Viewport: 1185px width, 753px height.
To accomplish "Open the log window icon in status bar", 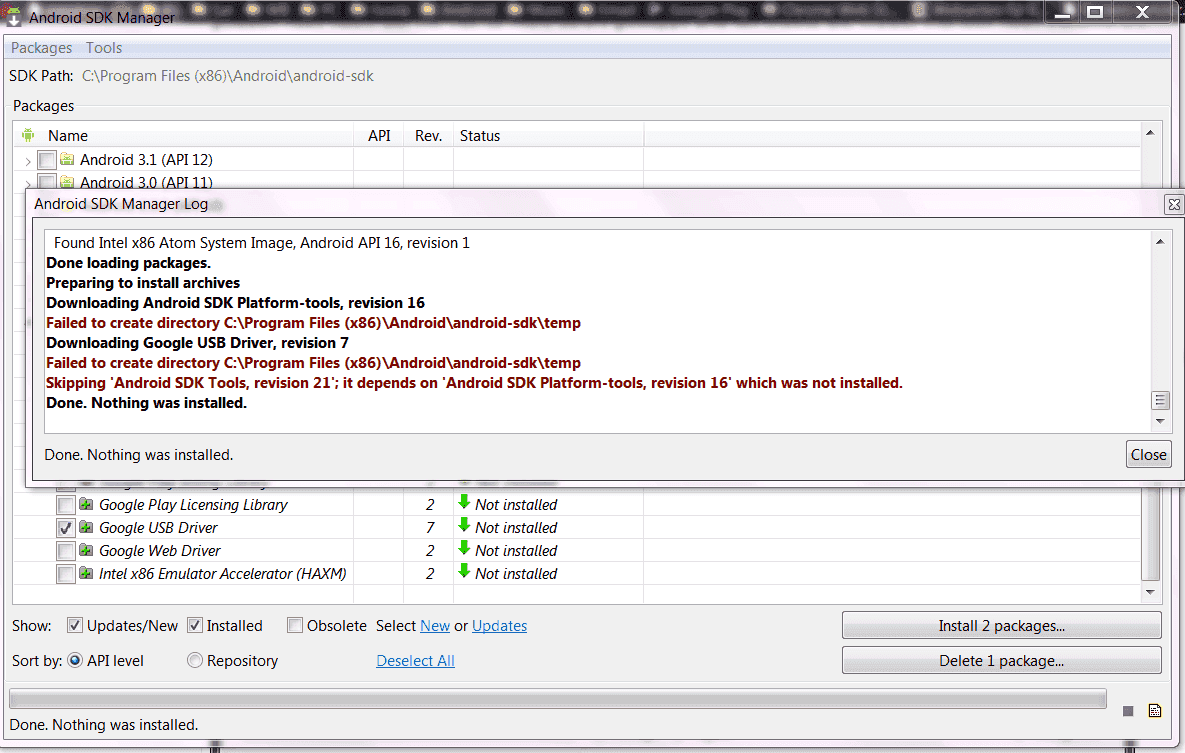I will (x=1155, y=710).
